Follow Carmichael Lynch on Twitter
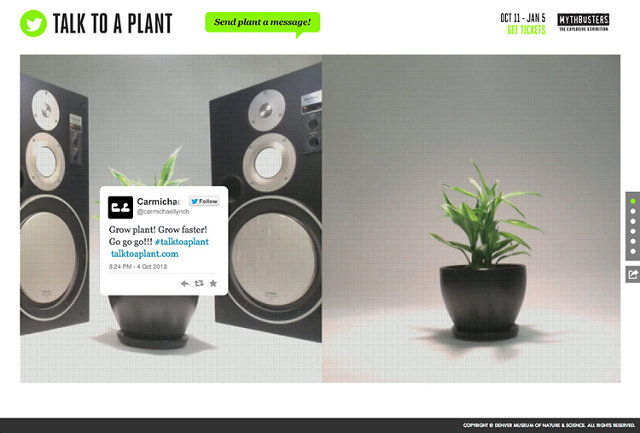640x433 pixels. (x=204, y=201)
